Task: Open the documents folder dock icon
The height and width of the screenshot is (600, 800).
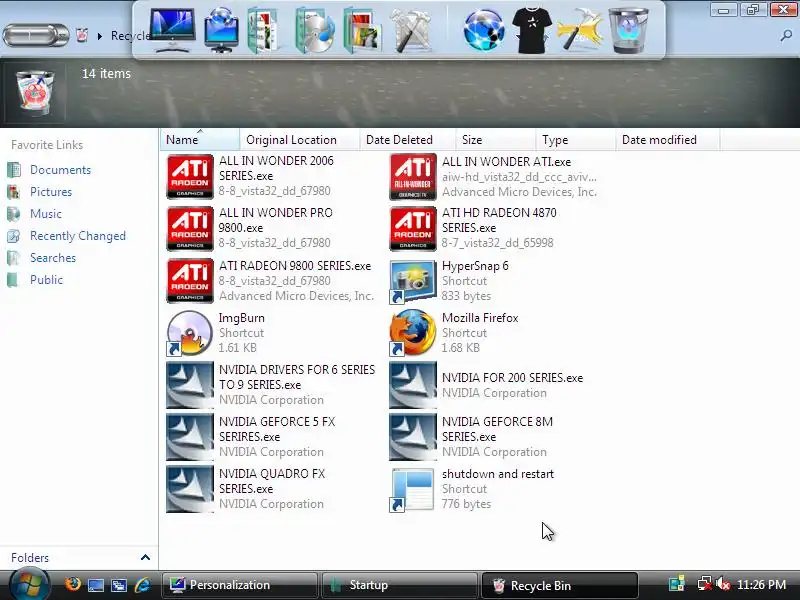Action: click(263, 31)
